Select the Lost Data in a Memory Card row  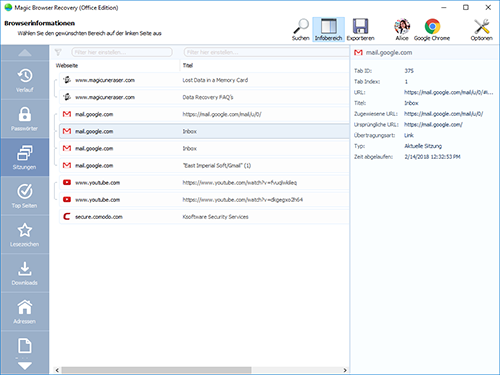click(204, 80)
